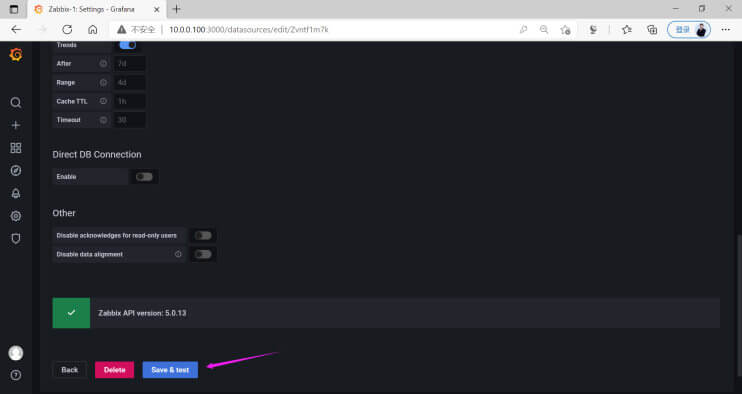Add page to favorites star icon
Viewport: 742px width, 394px height.
coord(565,29)
